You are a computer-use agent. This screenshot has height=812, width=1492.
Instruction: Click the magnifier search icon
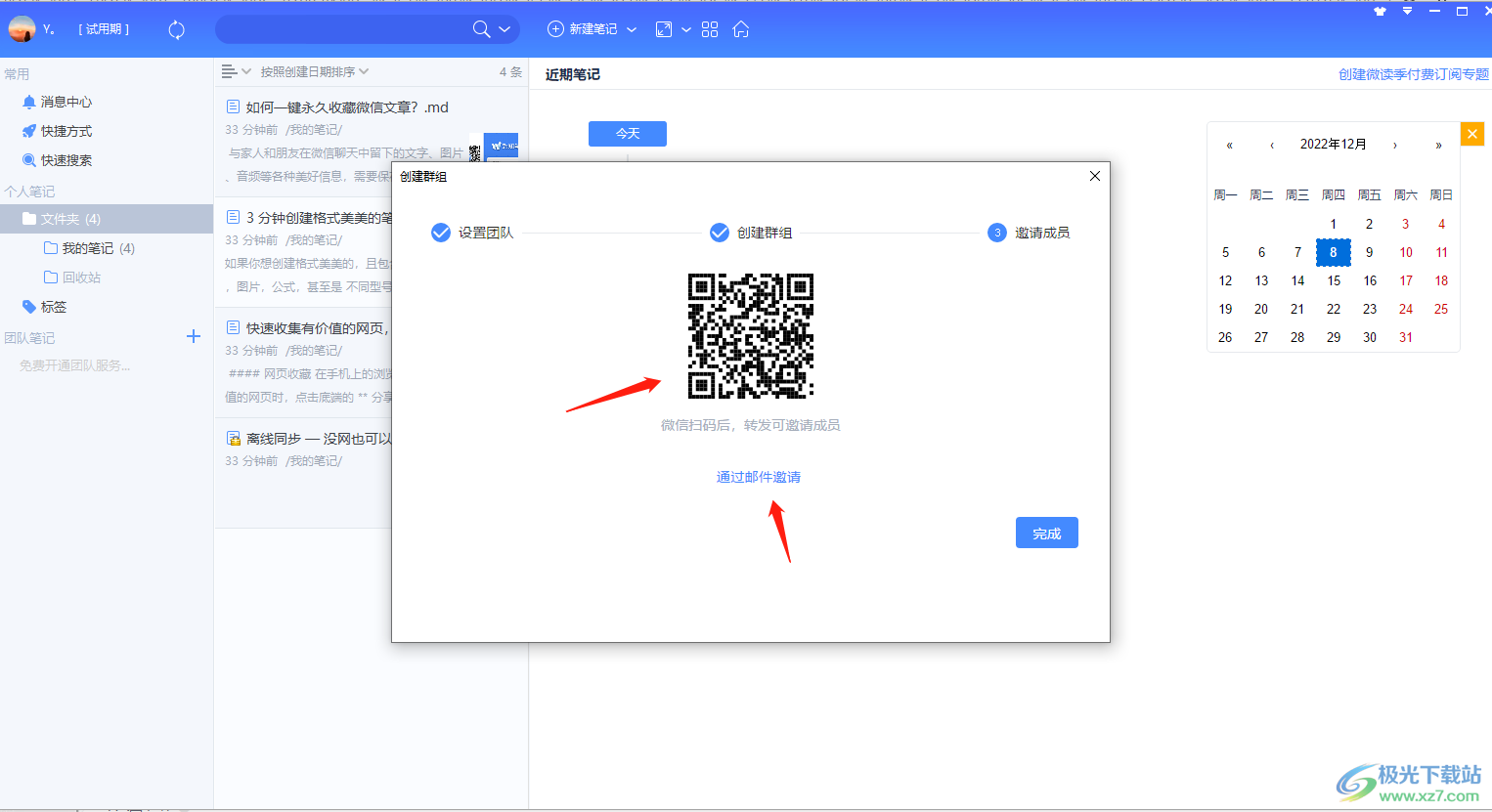[481, 29]
